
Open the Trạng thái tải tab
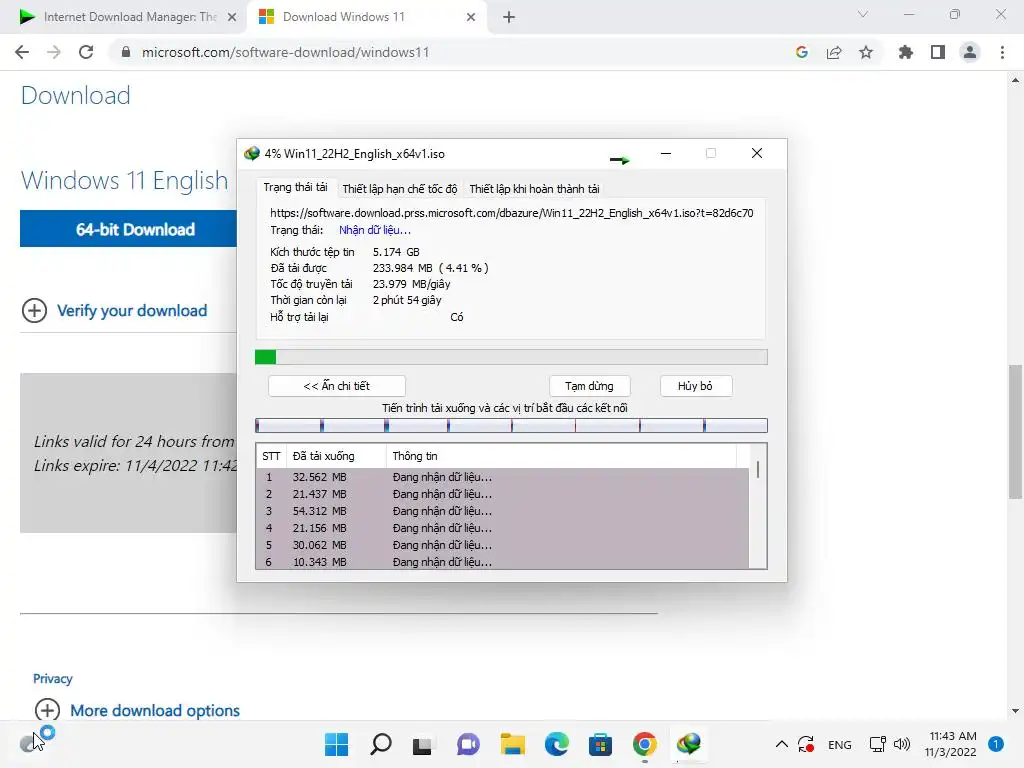pyautogui.click(x=295, y=187)
